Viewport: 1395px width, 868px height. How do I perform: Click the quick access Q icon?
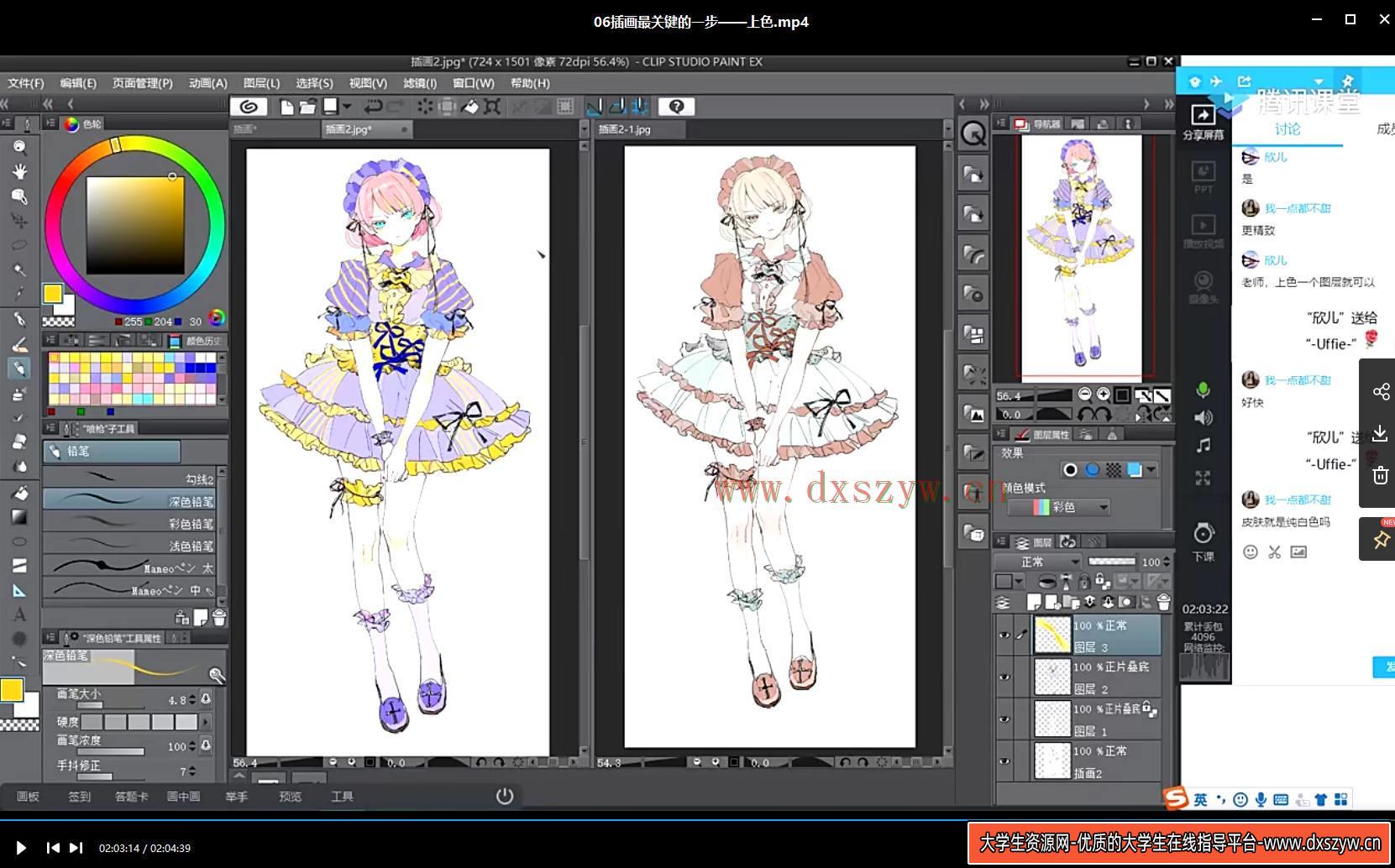pyautogui.click(x=973, y=134)
